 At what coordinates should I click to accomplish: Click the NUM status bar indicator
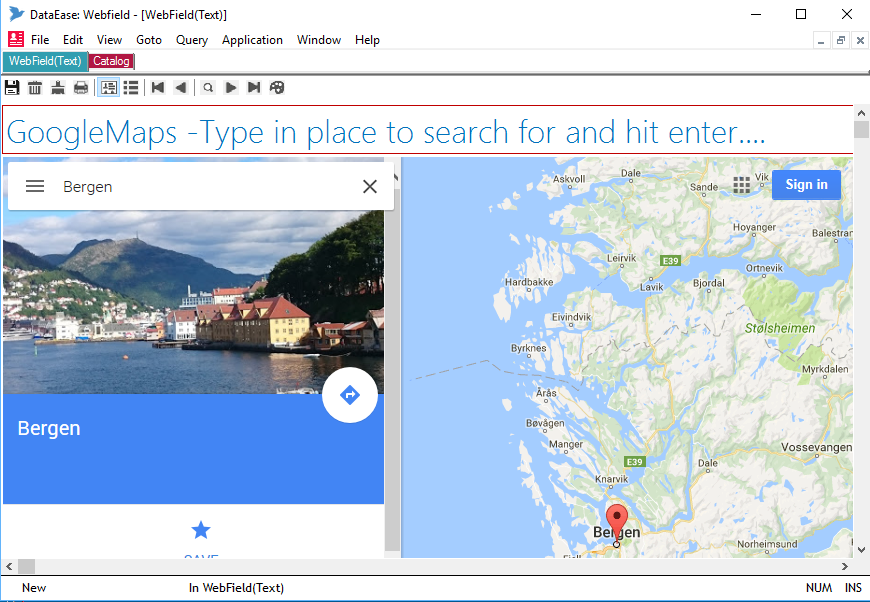pyautogui.click(x=819, y=588)
